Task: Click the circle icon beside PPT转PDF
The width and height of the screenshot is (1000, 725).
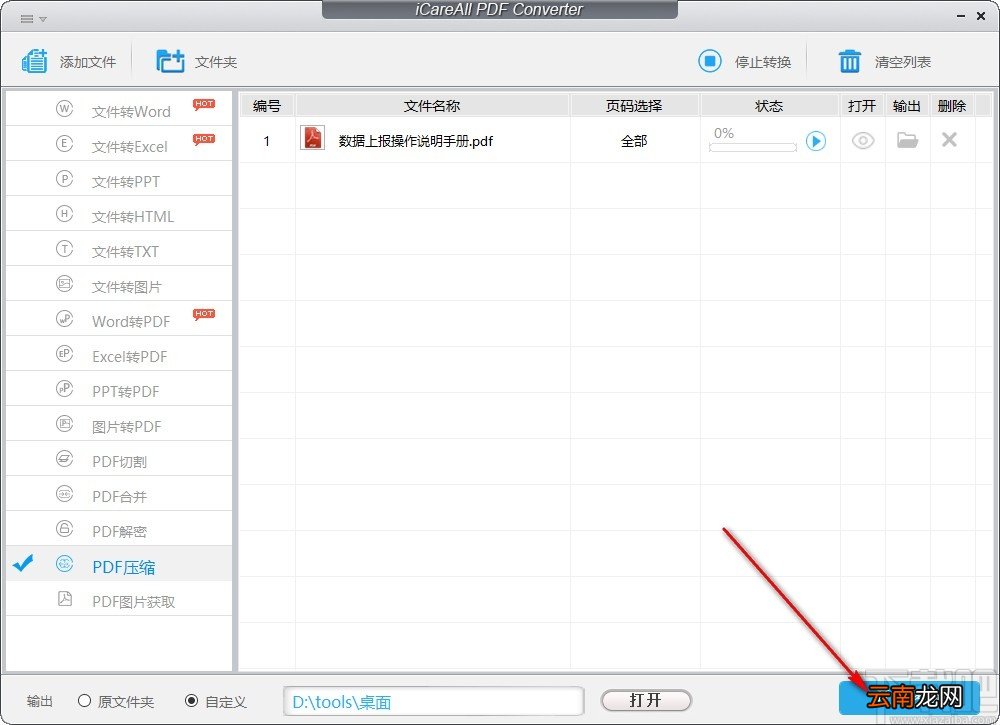Action: pos(64,388)
